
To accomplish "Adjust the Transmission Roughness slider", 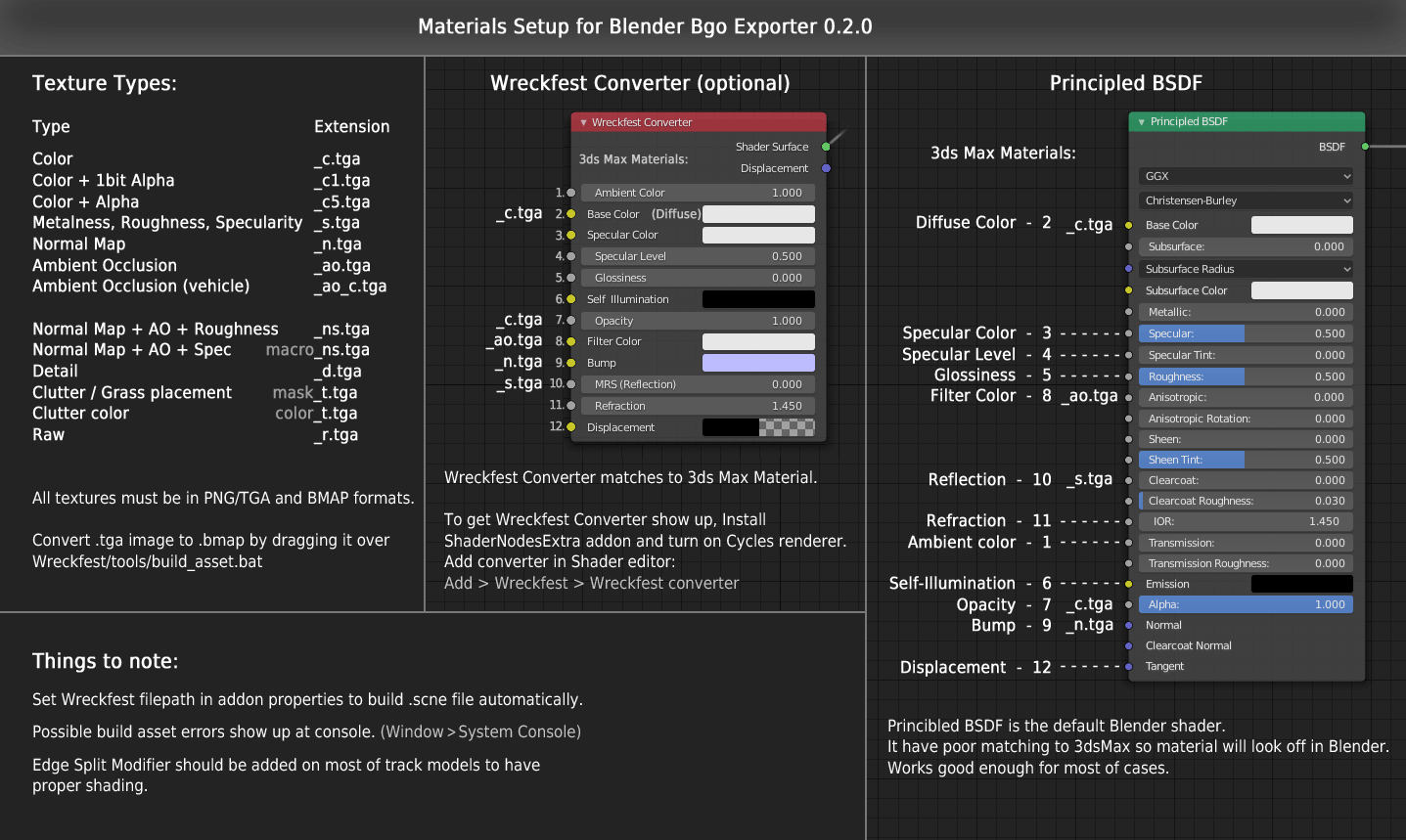I will [x=1246, y=563].
